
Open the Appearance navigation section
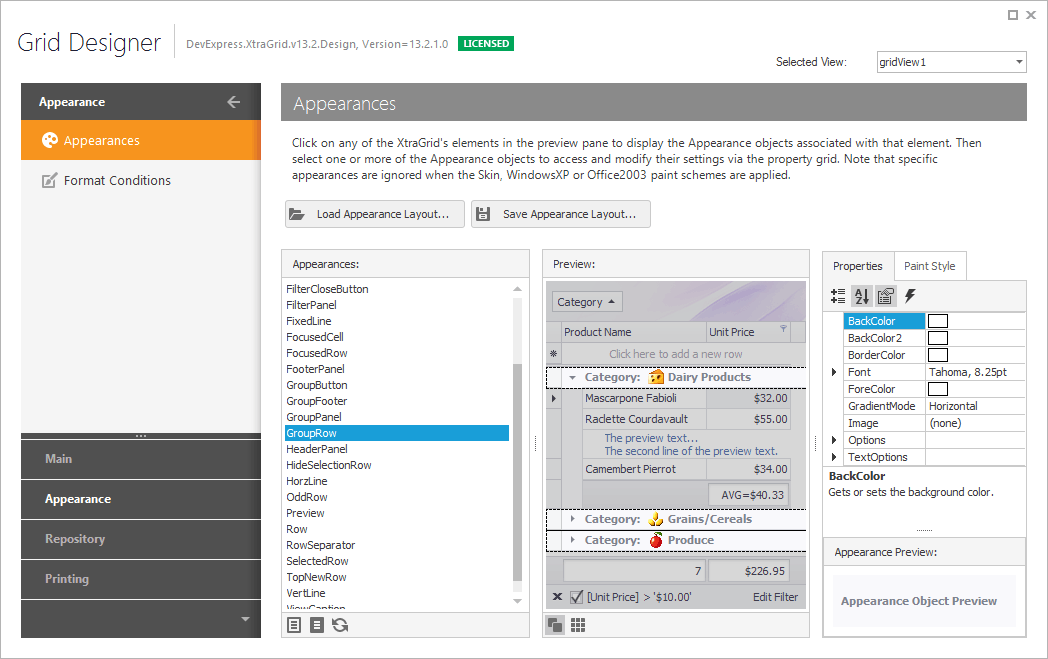point(141,499)
